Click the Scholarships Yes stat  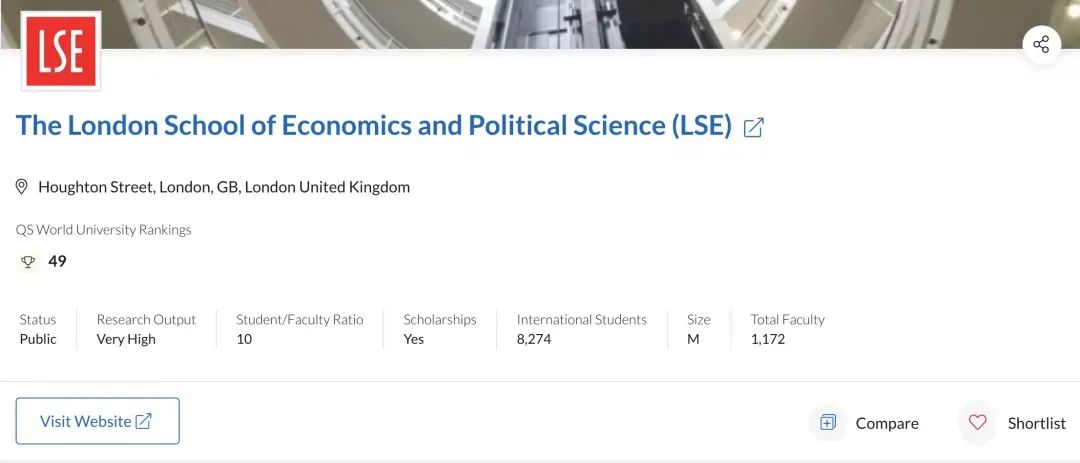[439, 329]
